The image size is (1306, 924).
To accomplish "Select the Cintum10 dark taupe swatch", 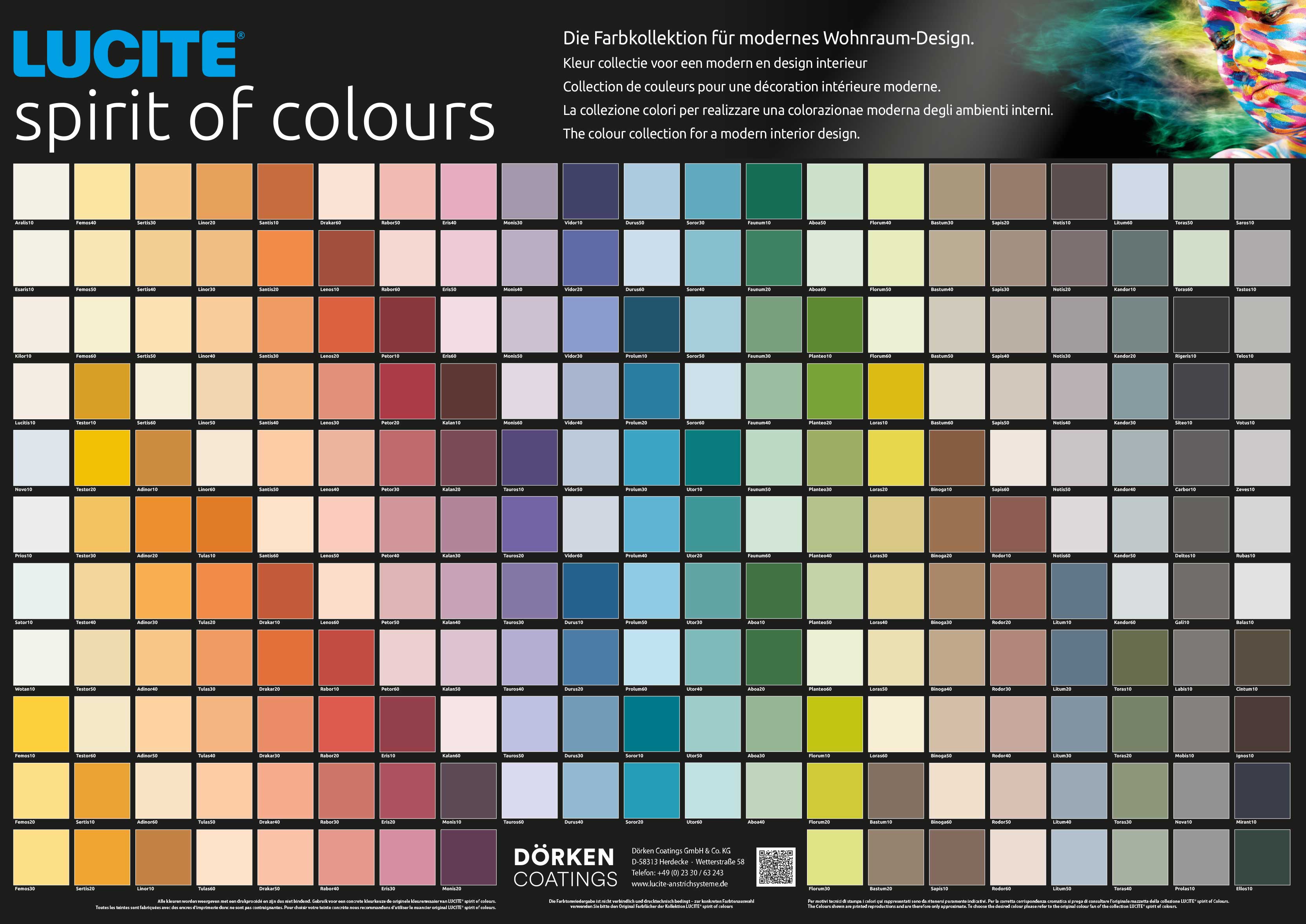I will [x=1262, y=657].
